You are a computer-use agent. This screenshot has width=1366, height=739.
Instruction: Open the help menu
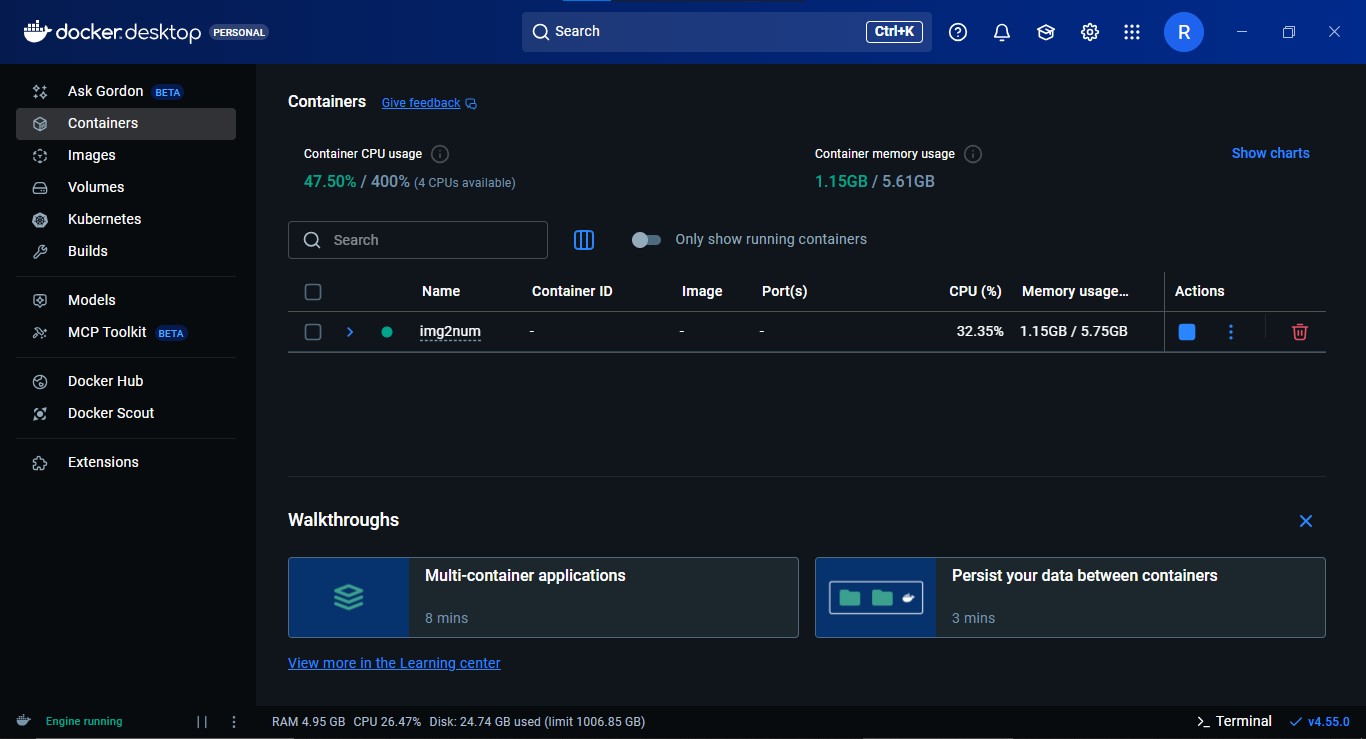pyautogui.click(x=957, y=31)
